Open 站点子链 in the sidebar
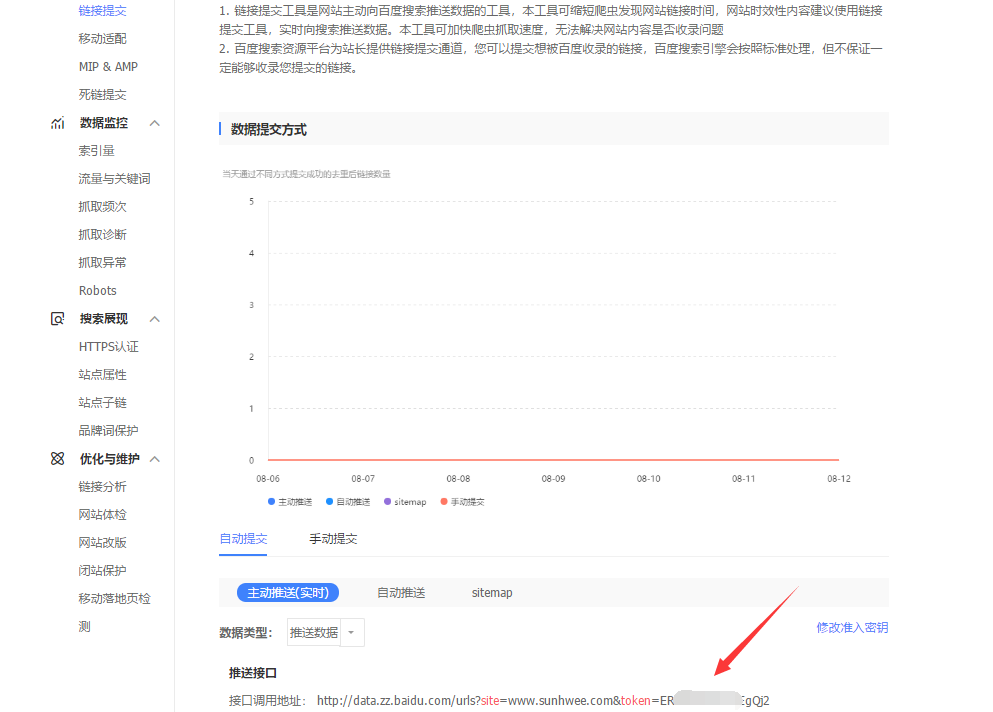The width and height of the screenshot is (993, 712). coord(103,402)
